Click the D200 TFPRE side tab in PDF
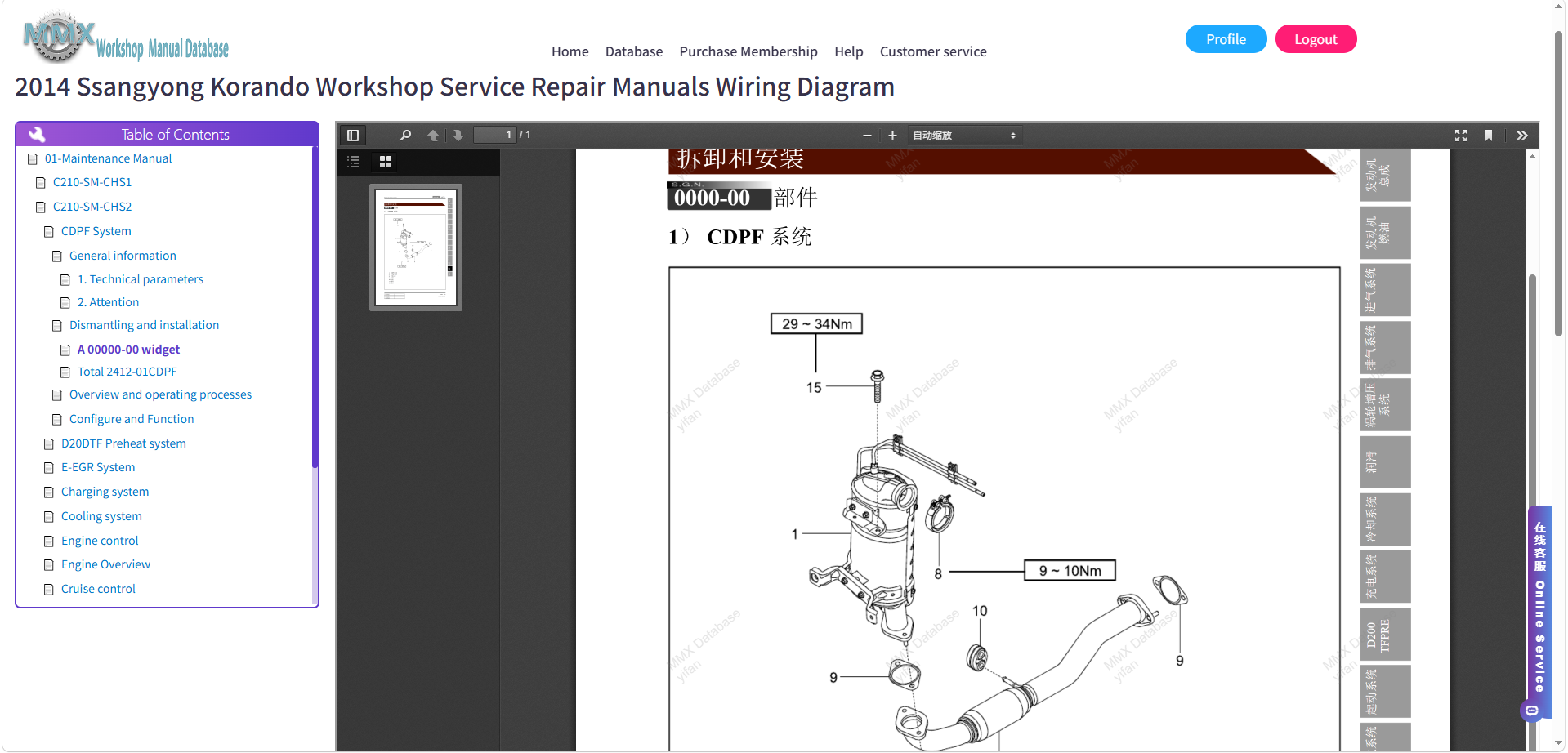The image size is (1568, 753). tap(1385, 635)
